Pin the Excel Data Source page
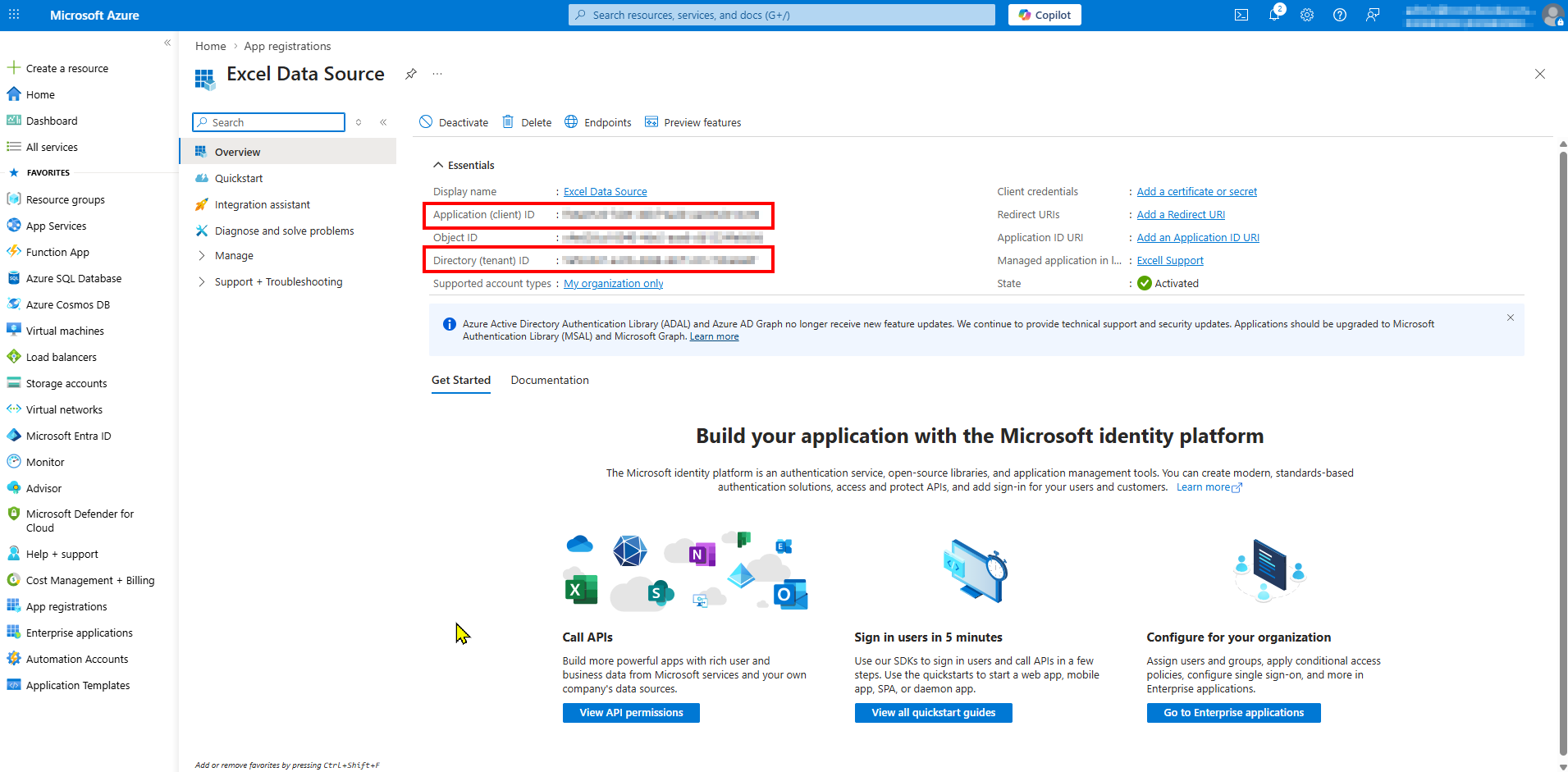Screen dimensions: 1568x772 point(411,74)
